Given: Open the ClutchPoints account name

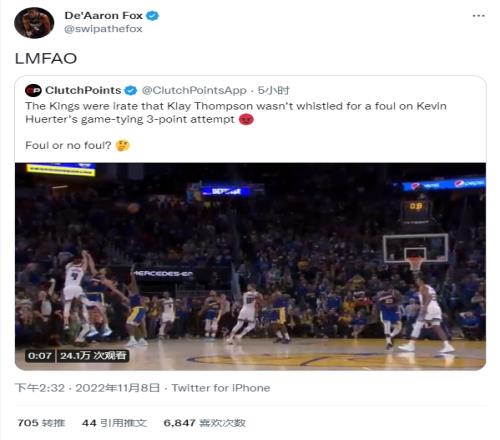Looking at the screenshot, I should (x=83, y=90).
